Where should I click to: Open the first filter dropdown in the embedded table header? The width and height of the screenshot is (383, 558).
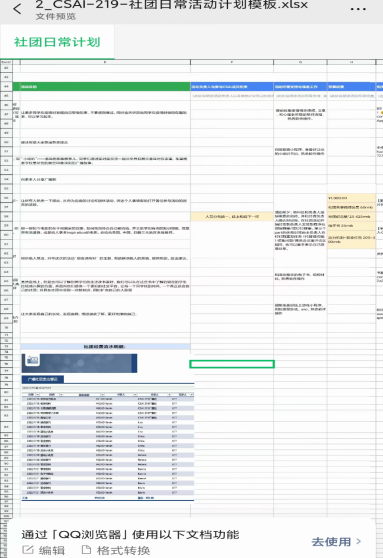pos(38,395)
